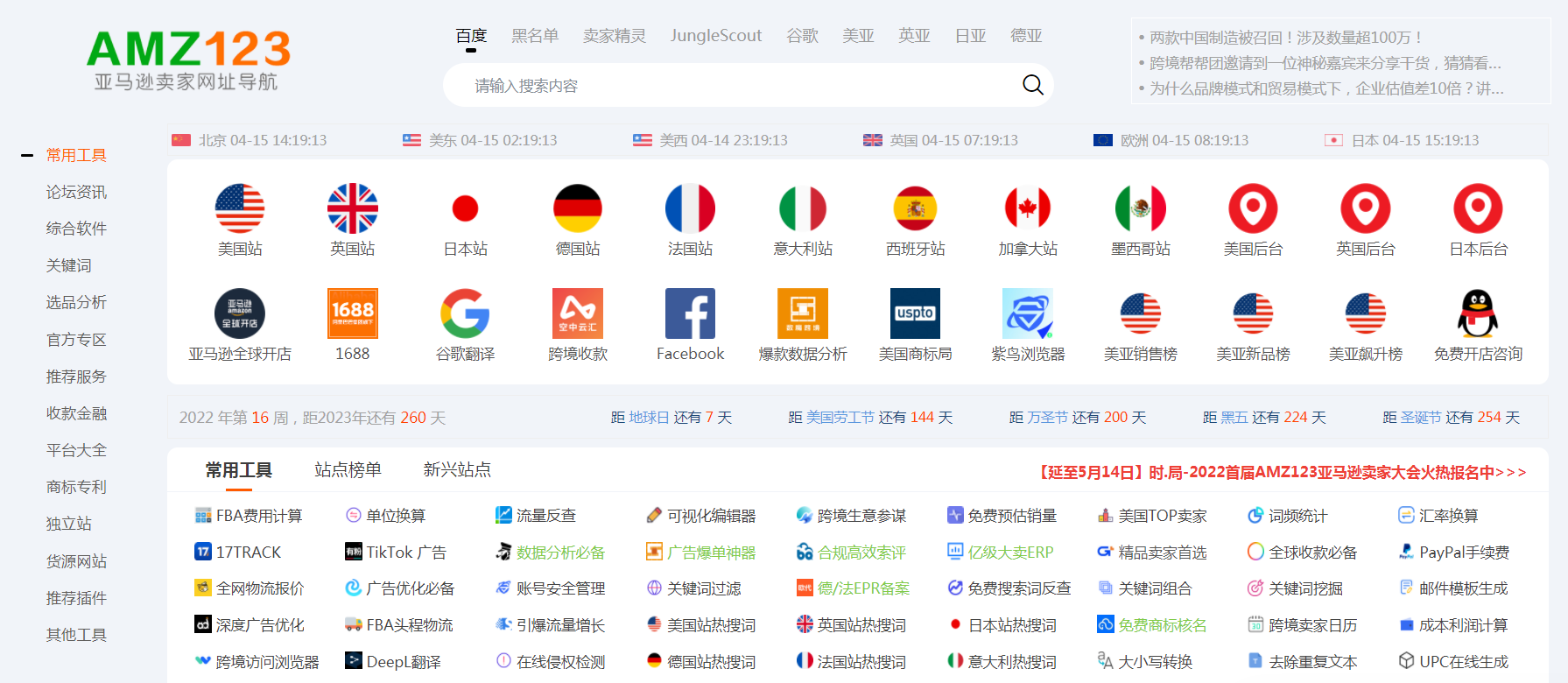Open the 商标专利 sidebar category
This screenshot has height=683, width=1568.
coord(76,487)
